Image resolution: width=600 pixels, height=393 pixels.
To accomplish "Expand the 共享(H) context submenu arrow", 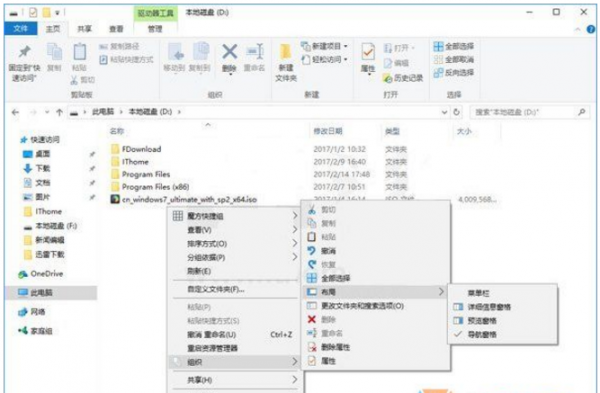I will (x=295, y=380).
